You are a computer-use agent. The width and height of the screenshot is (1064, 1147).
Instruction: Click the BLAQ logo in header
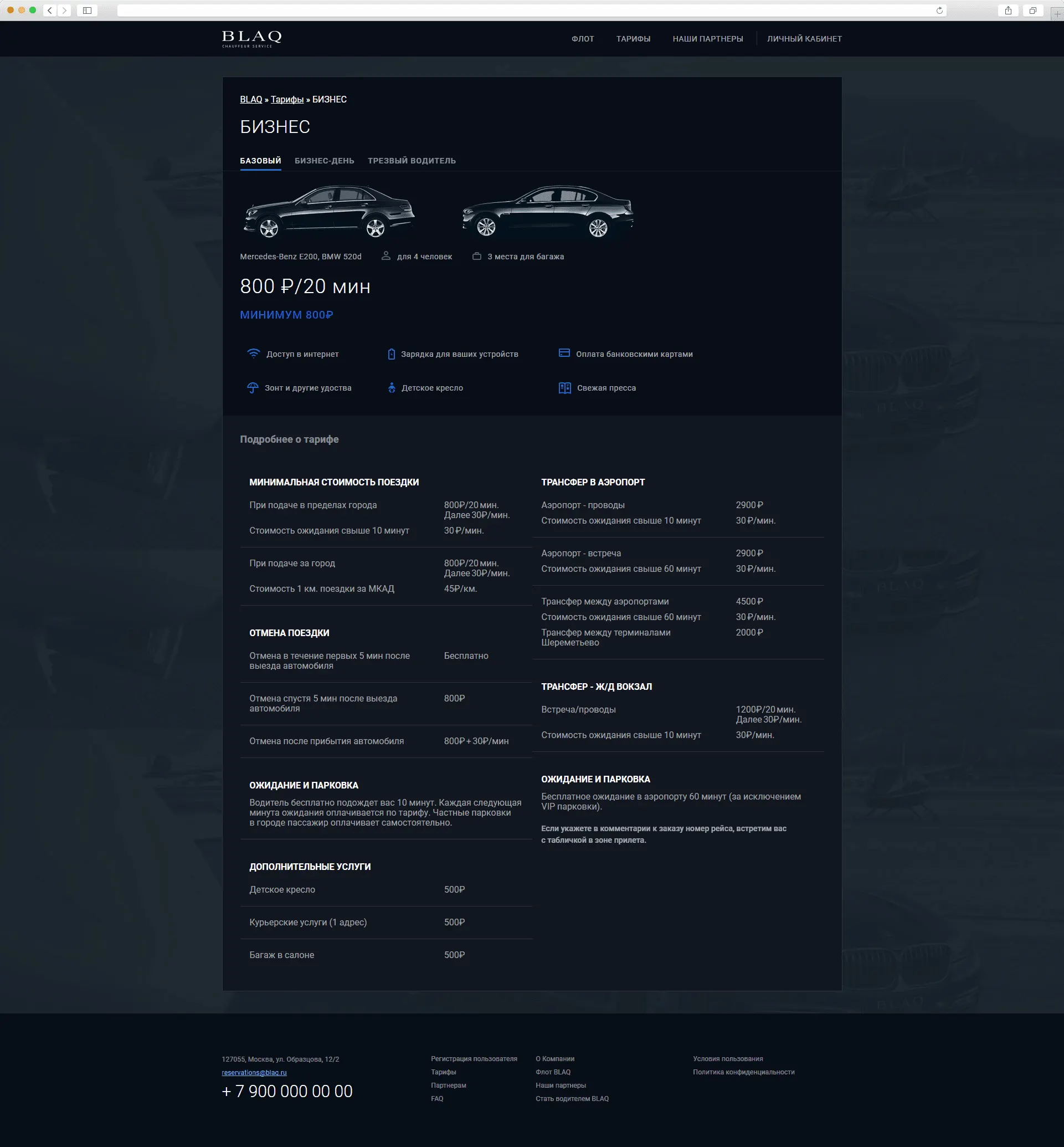tap(251, 38)
